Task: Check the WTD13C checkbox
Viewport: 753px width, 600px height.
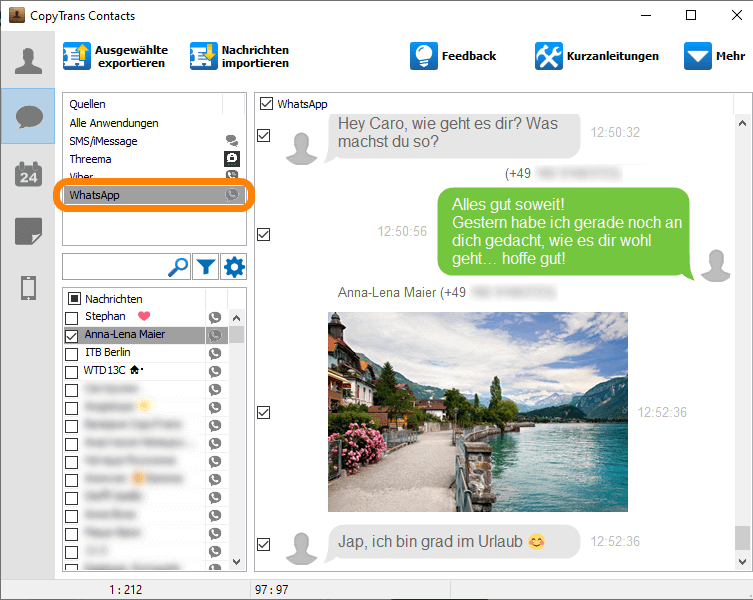Action: point(72,372)
